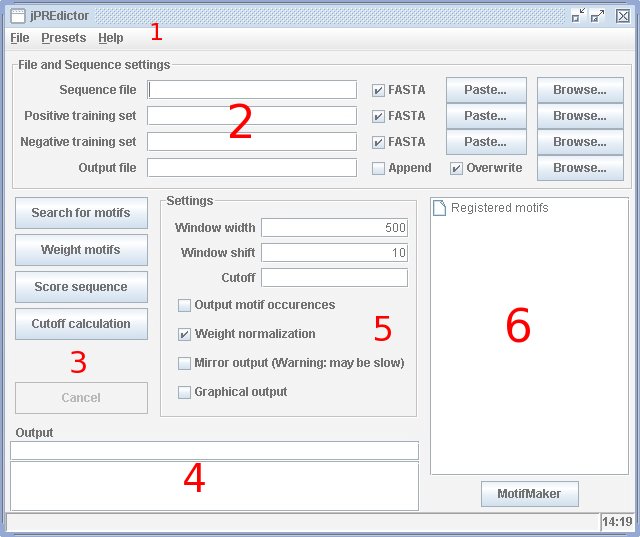Toggle FASTA checkbox for Negative training set

tap(378, 142)
